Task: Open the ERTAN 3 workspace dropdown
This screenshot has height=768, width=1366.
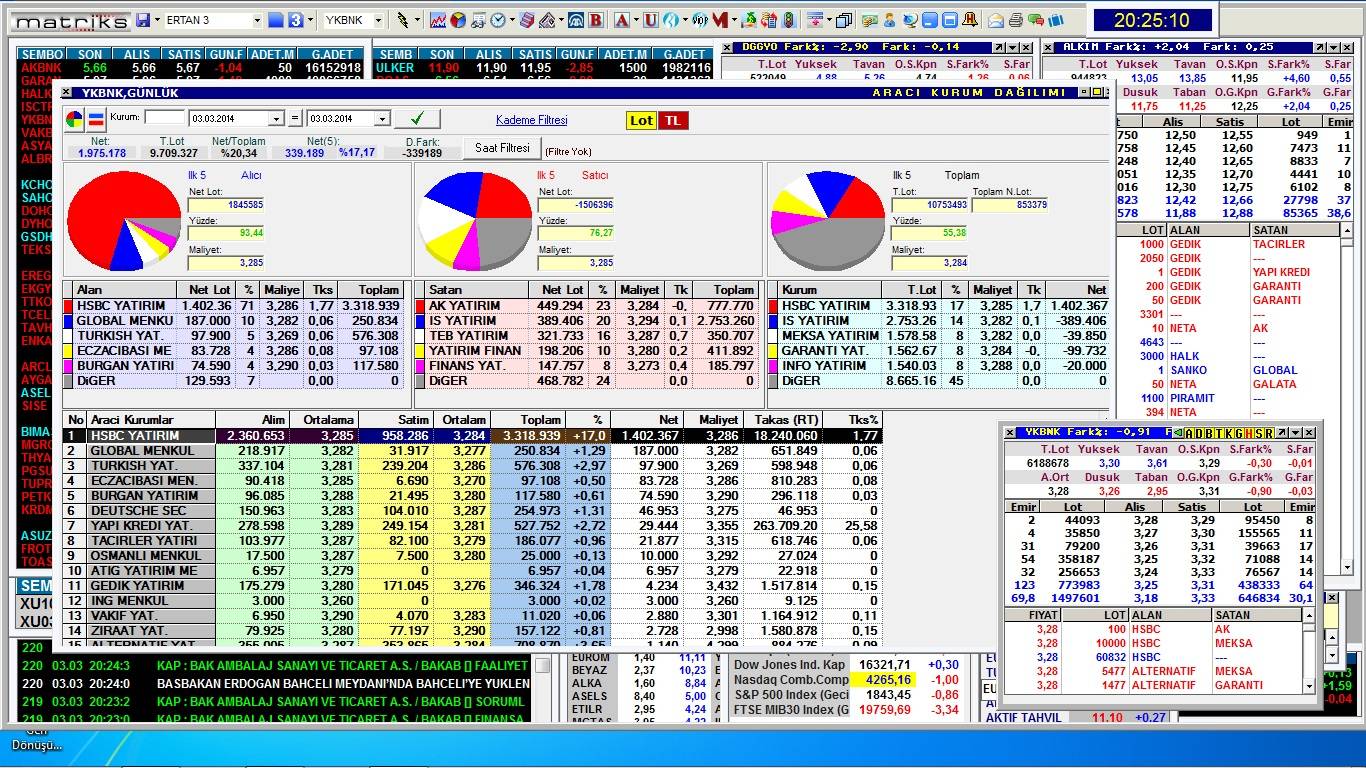Action: point(257,20)
